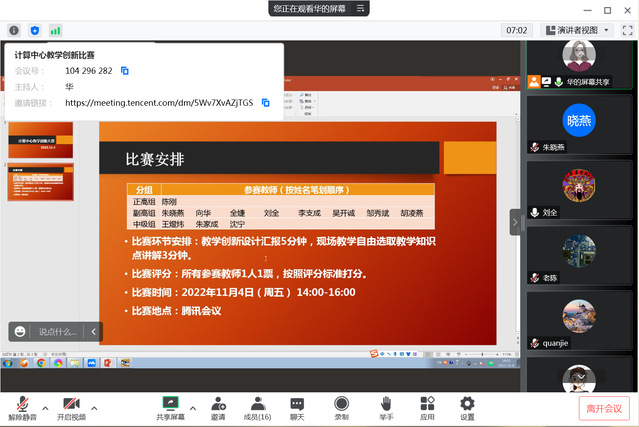639x427 pixels.
Task: Turn on the video camera
Action: 71,405
